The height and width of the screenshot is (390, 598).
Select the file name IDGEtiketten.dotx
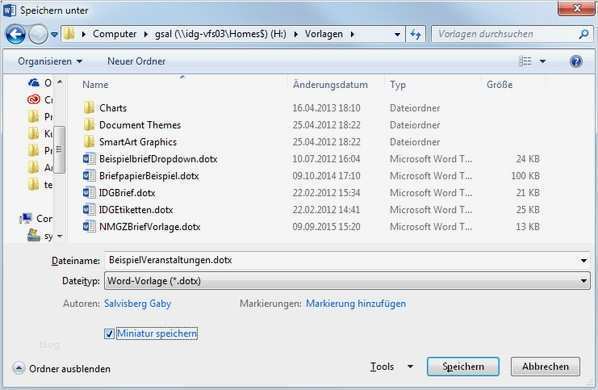pyautogui.click(x=136, y=210)
